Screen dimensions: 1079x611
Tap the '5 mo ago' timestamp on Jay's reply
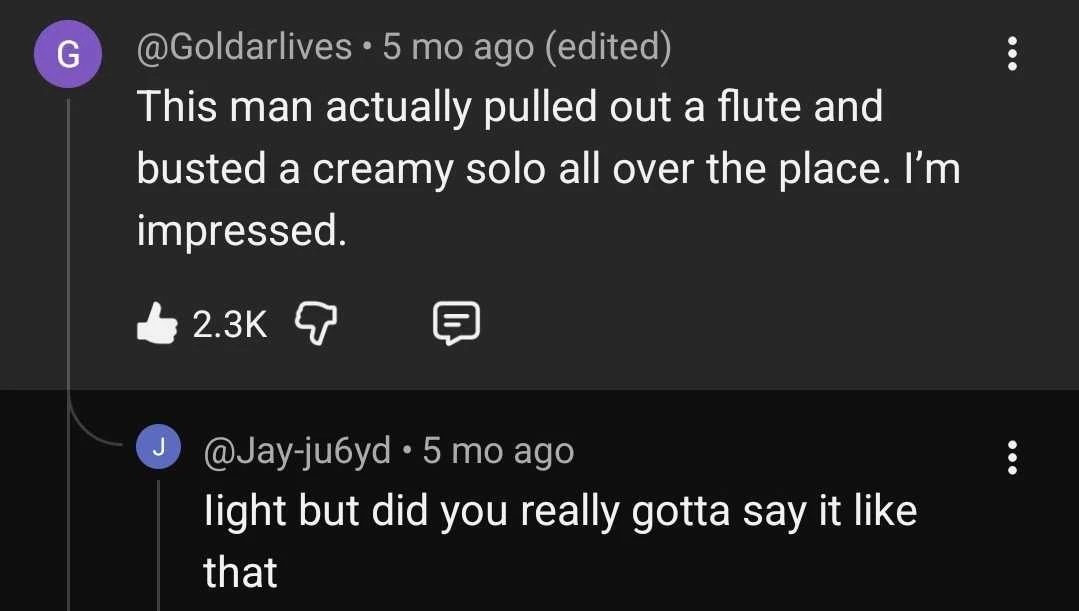(x=498, y=451)
